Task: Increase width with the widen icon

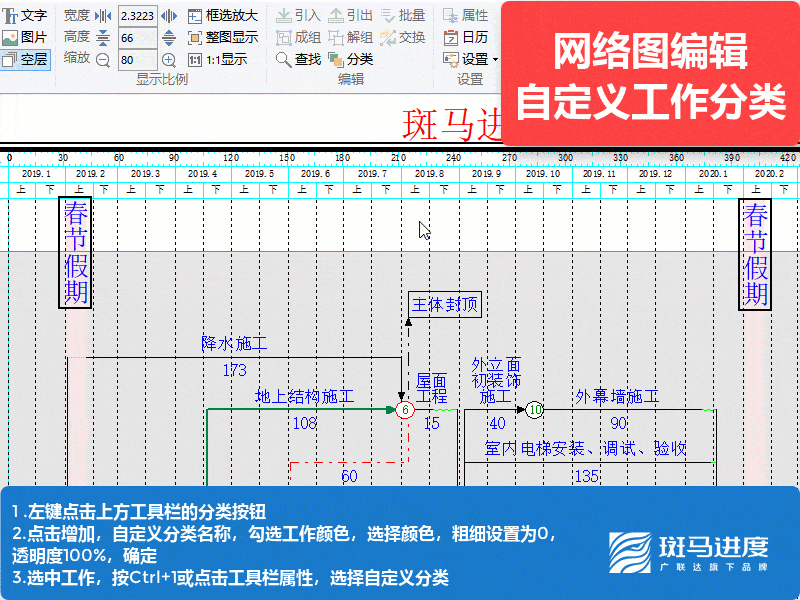Action: tap(169, 16)
